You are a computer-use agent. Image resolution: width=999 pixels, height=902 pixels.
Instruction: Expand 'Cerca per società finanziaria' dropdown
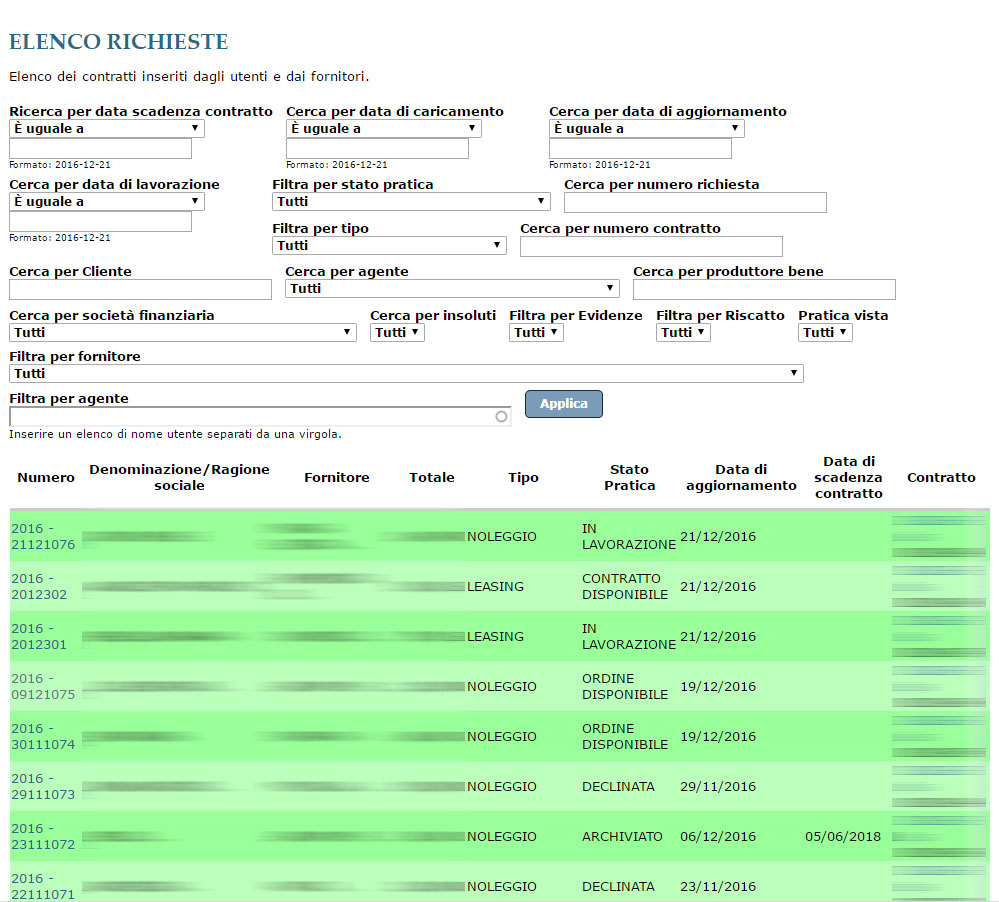point(182,333)
